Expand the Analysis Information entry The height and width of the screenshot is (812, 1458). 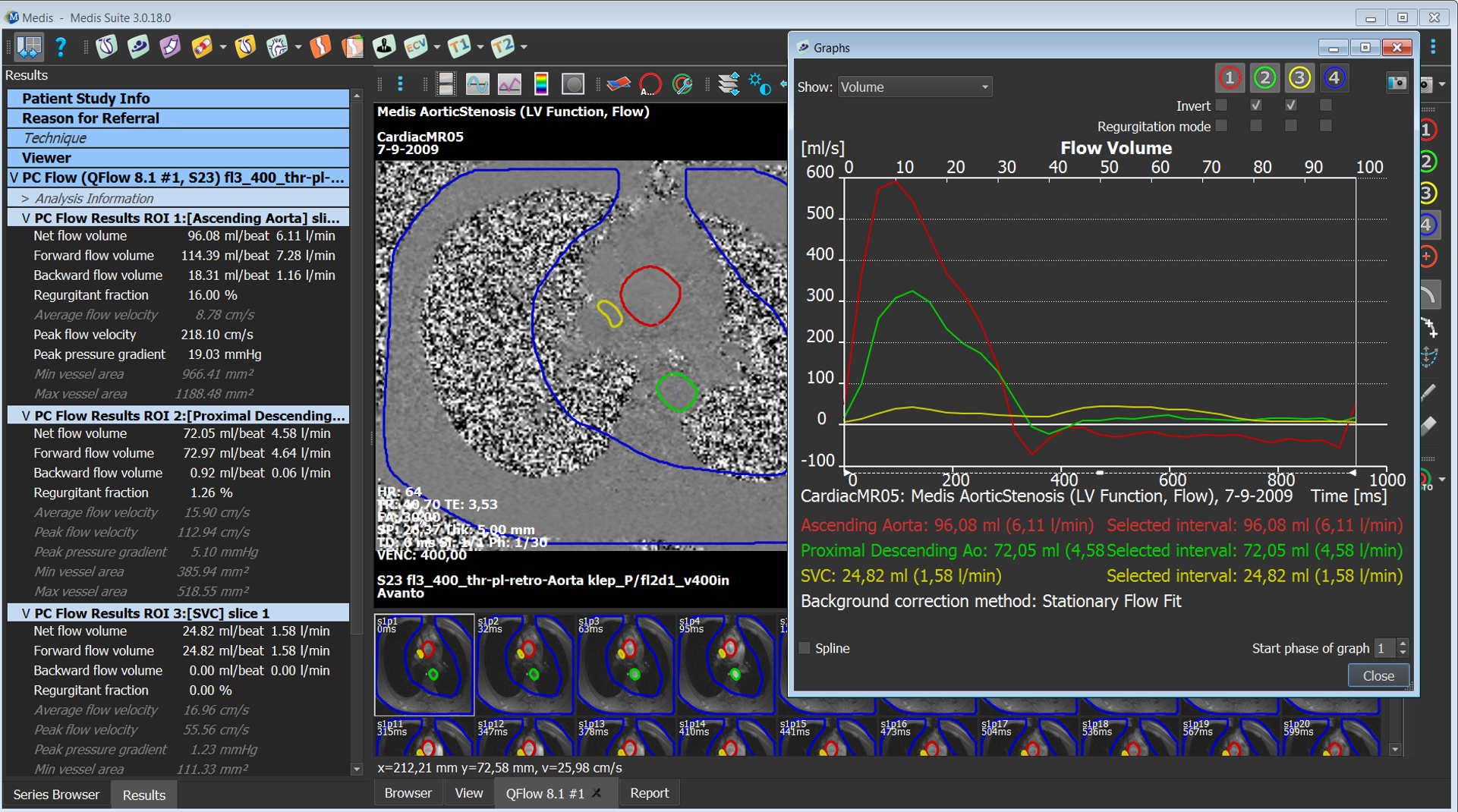pos(25,198)
